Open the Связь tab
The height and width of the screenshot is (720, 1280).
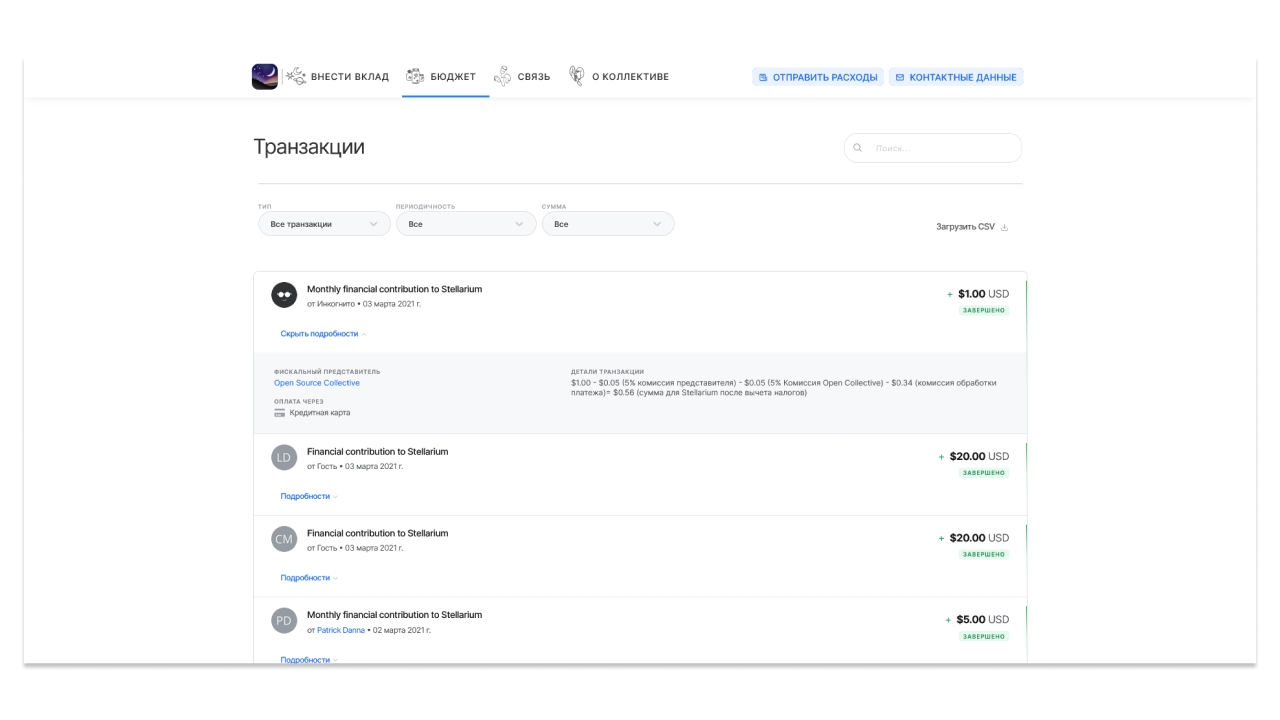[522, 77]
